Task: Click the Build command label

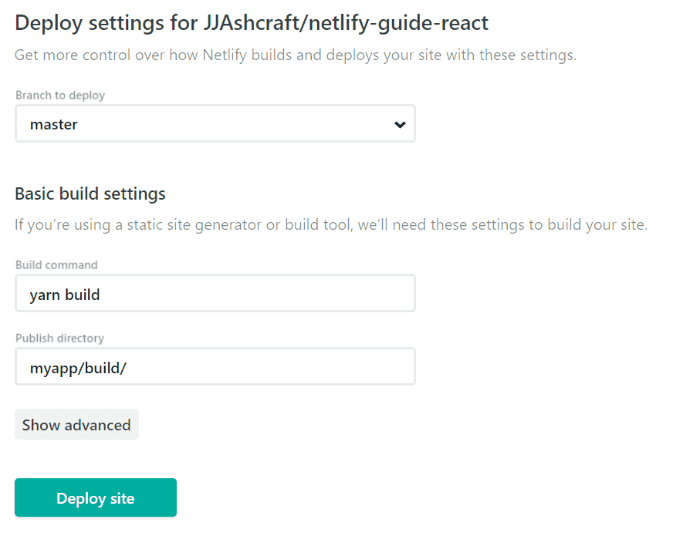Action: click(x=57, y=265)
